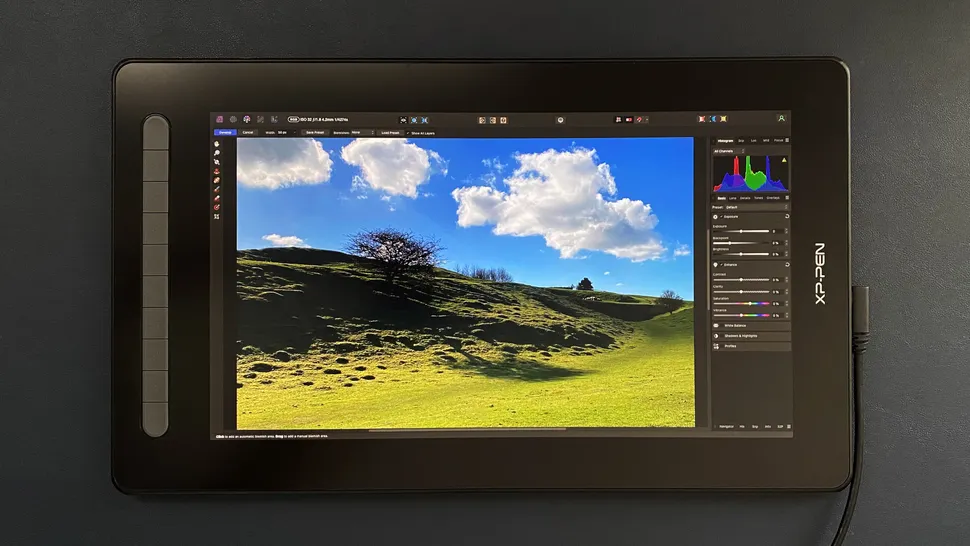Select the View (hand) tool
Viewport: 970px width, 546px height.
click(216, 144)
